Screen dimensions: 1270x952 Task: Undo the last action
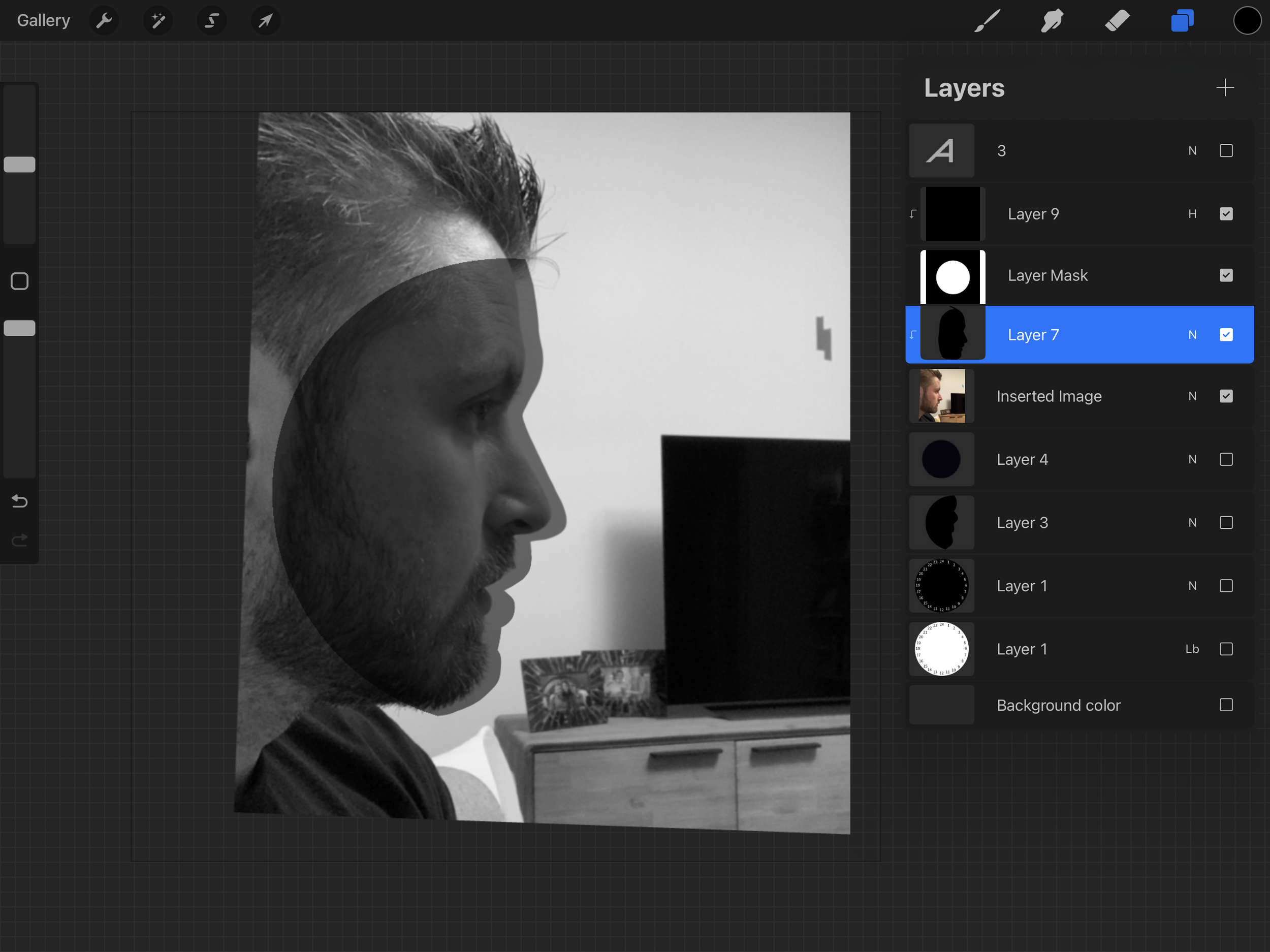[19, 501]
